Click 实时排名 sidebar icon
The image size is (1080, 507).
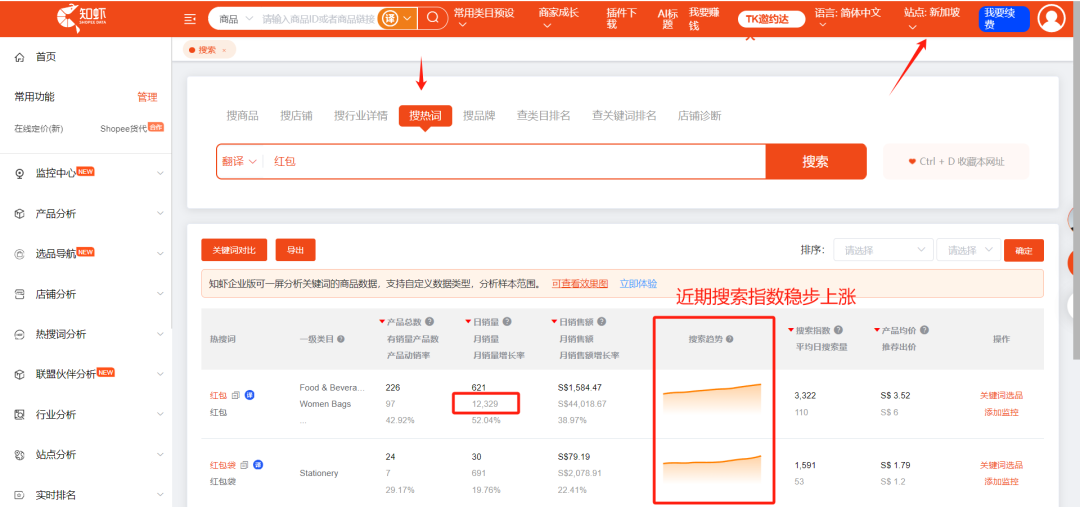(x=19, y=495)
